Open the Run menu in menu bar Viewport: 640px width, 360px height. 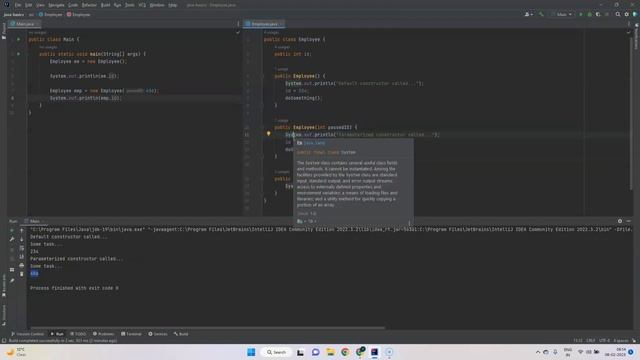pyautogui.click(x=118, y=5)
